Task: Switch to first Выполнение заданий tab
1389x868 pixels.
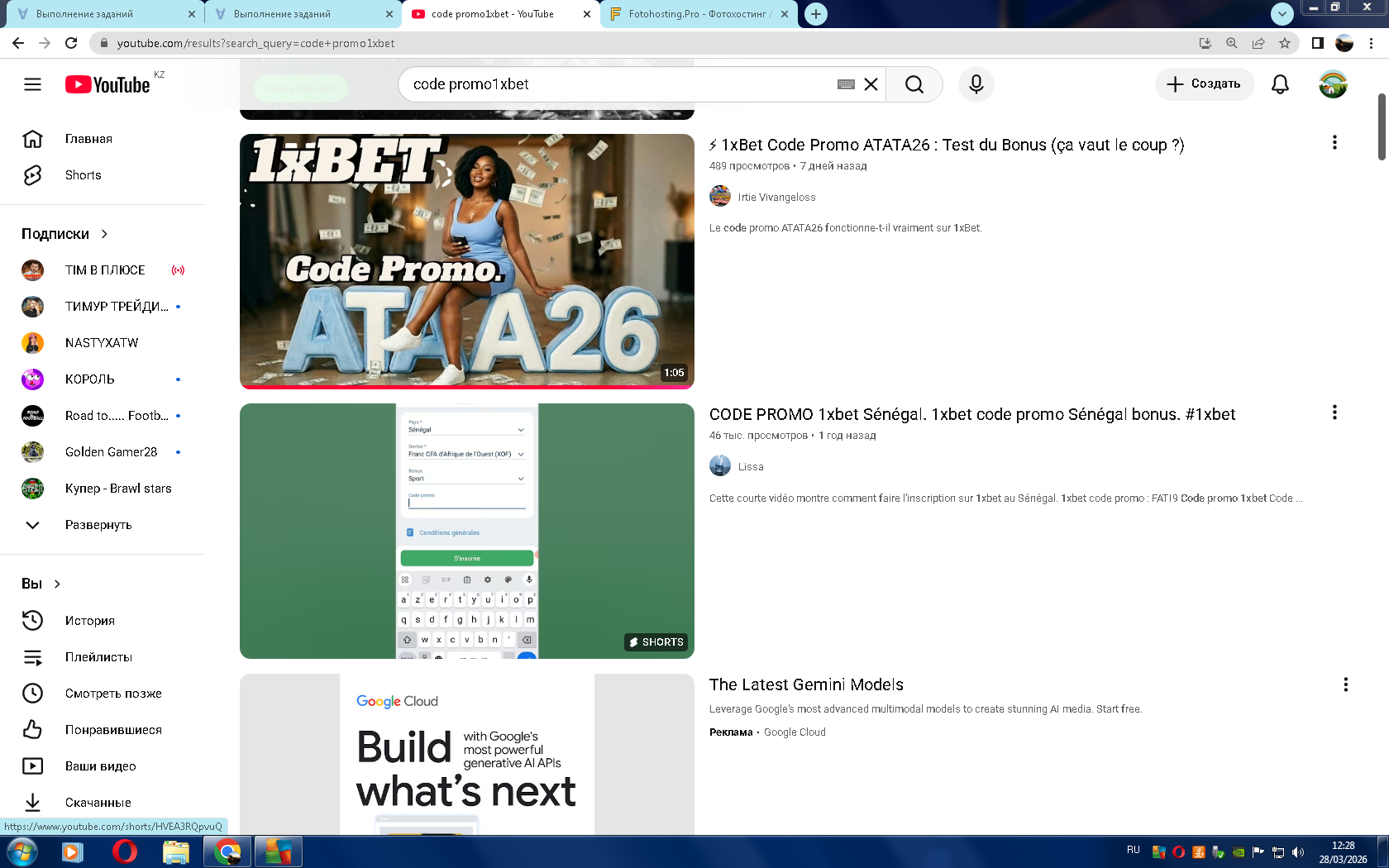Action: [x=106, y=14]
